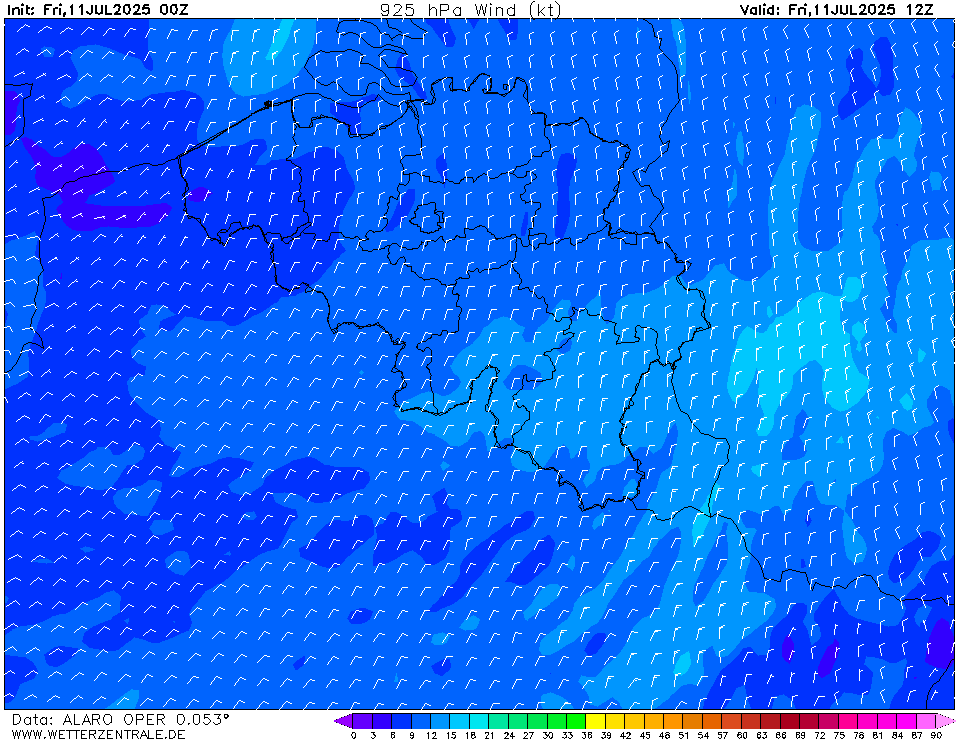Select the magenta swatch between 84 and 87
This screenshot has width=959, height=741.
(x=906, y=721)
